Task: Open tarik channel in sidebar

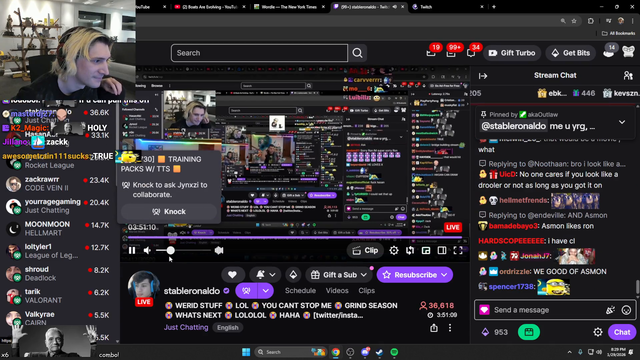Action: click(57, 296)
